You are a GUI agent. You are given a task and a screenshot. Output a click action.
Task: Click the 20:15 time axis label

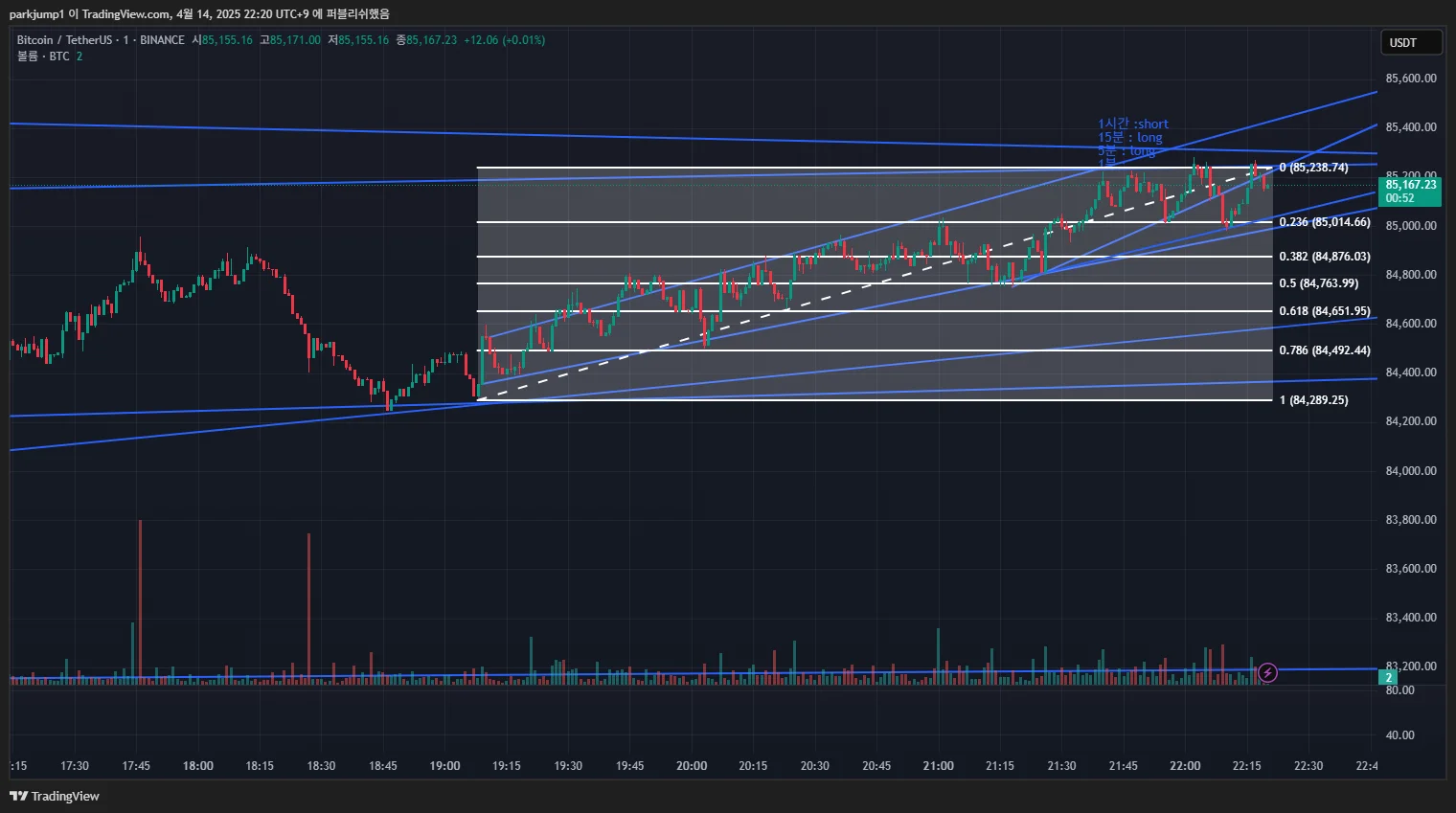(753, 766)
